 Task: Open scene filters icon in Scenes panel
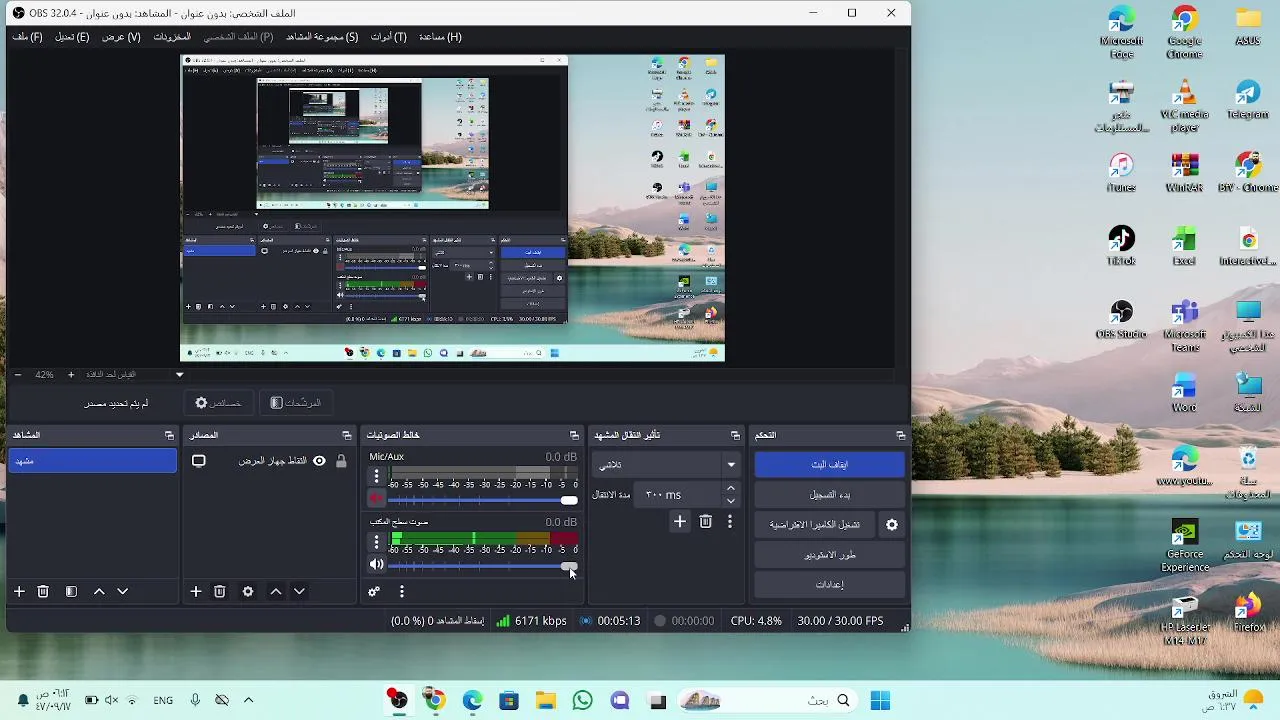click(x=71, y=591)
